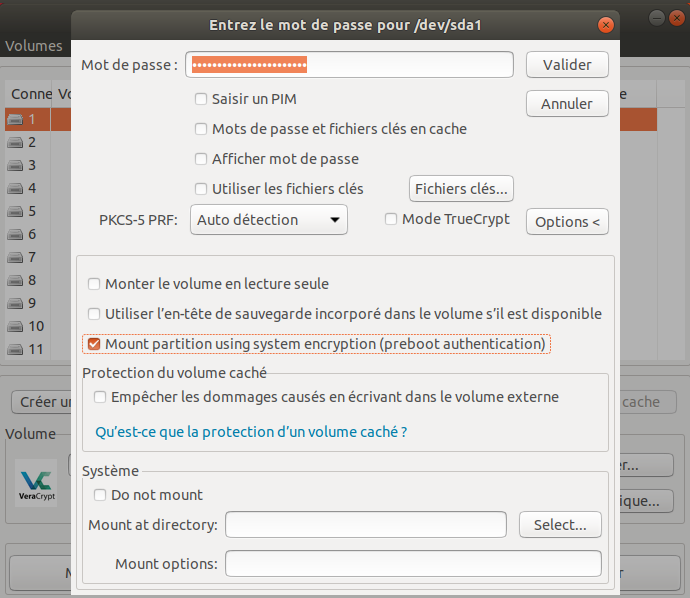Click the drive icon for slot 3
Image resolution: width=690 pixels, height=598 pixels.
pos(16,165)
